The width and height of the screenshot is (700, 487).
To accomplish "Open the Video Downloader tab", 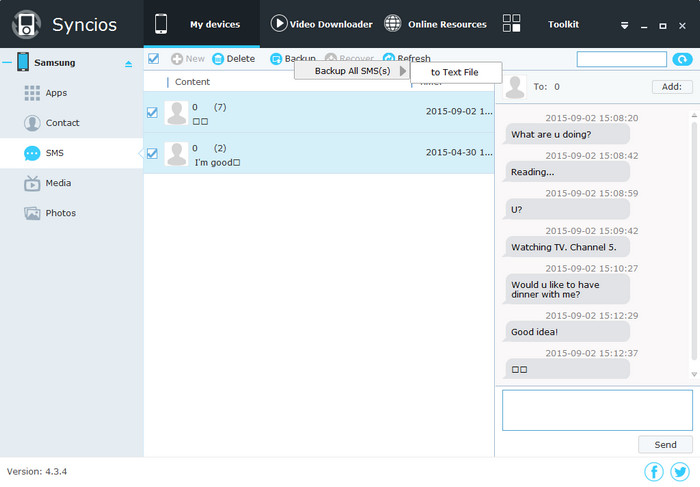I will click(x=321, y=24).
